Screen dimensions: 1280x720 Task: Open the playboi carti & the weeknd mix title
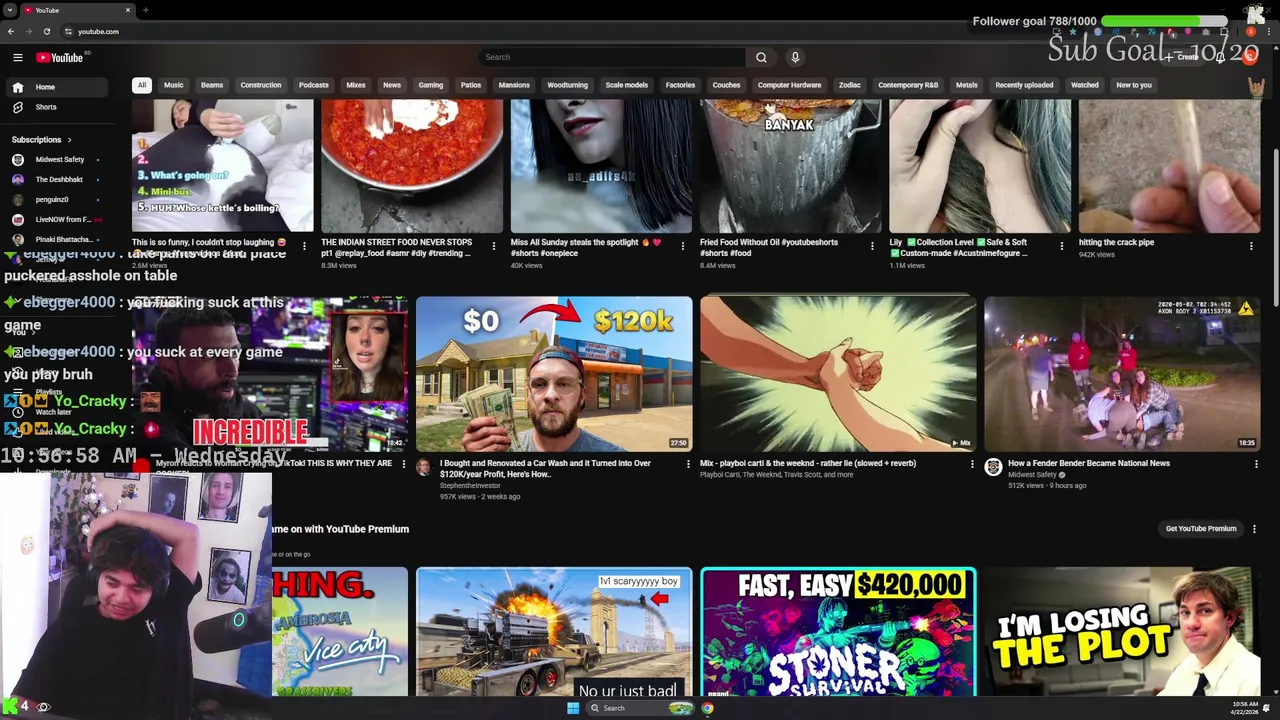tap(808, 463)
